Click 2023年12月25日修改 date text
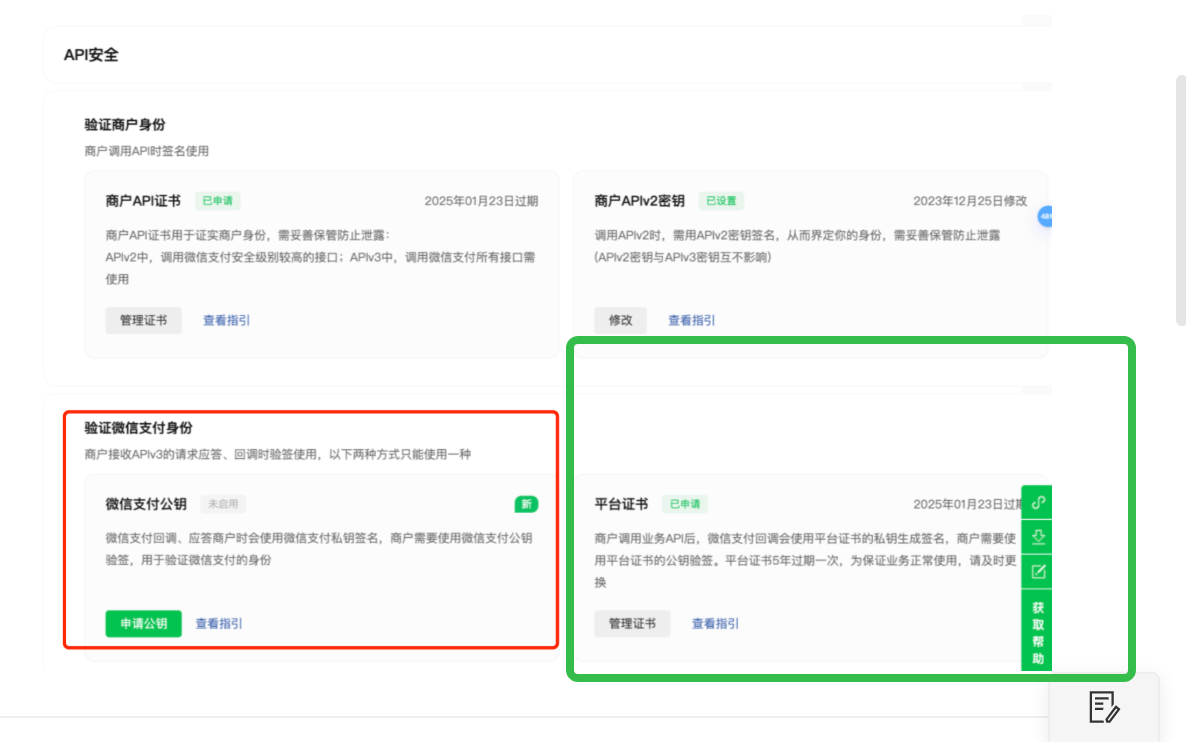This screenshot has width=1186, height=742. (x=970, y=200)
